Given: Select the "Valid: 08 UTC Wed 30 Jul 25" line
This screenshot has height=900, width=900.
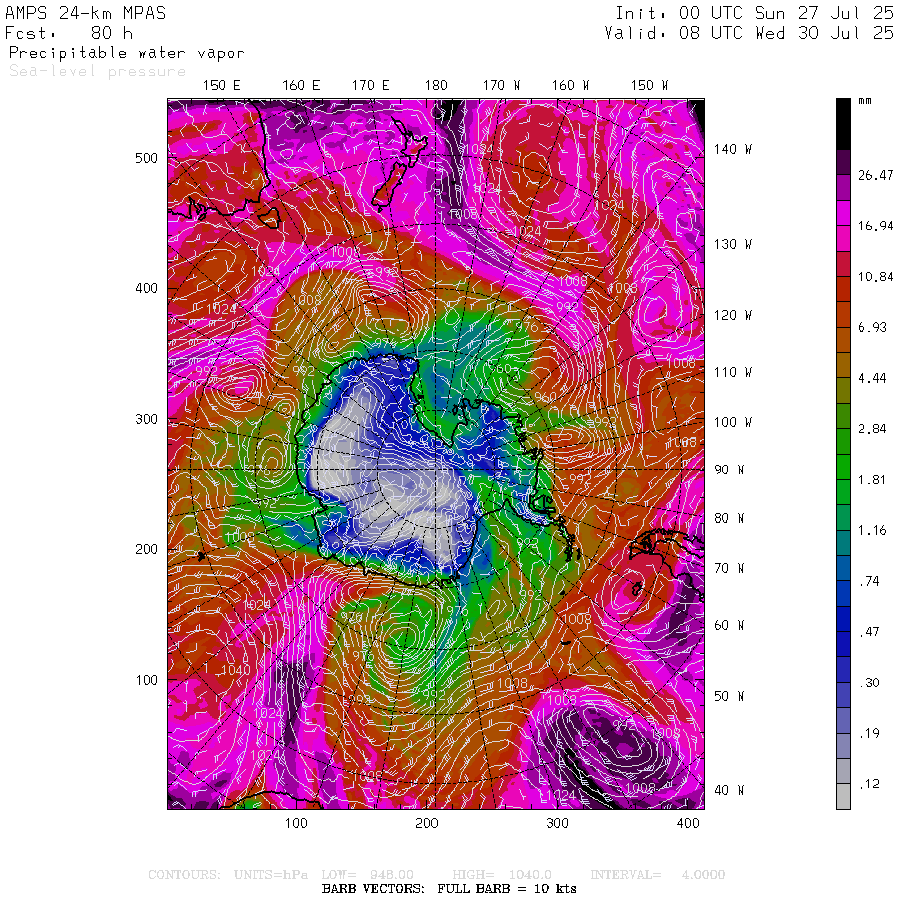Looking at the screenshot, I should click(748, 33).
